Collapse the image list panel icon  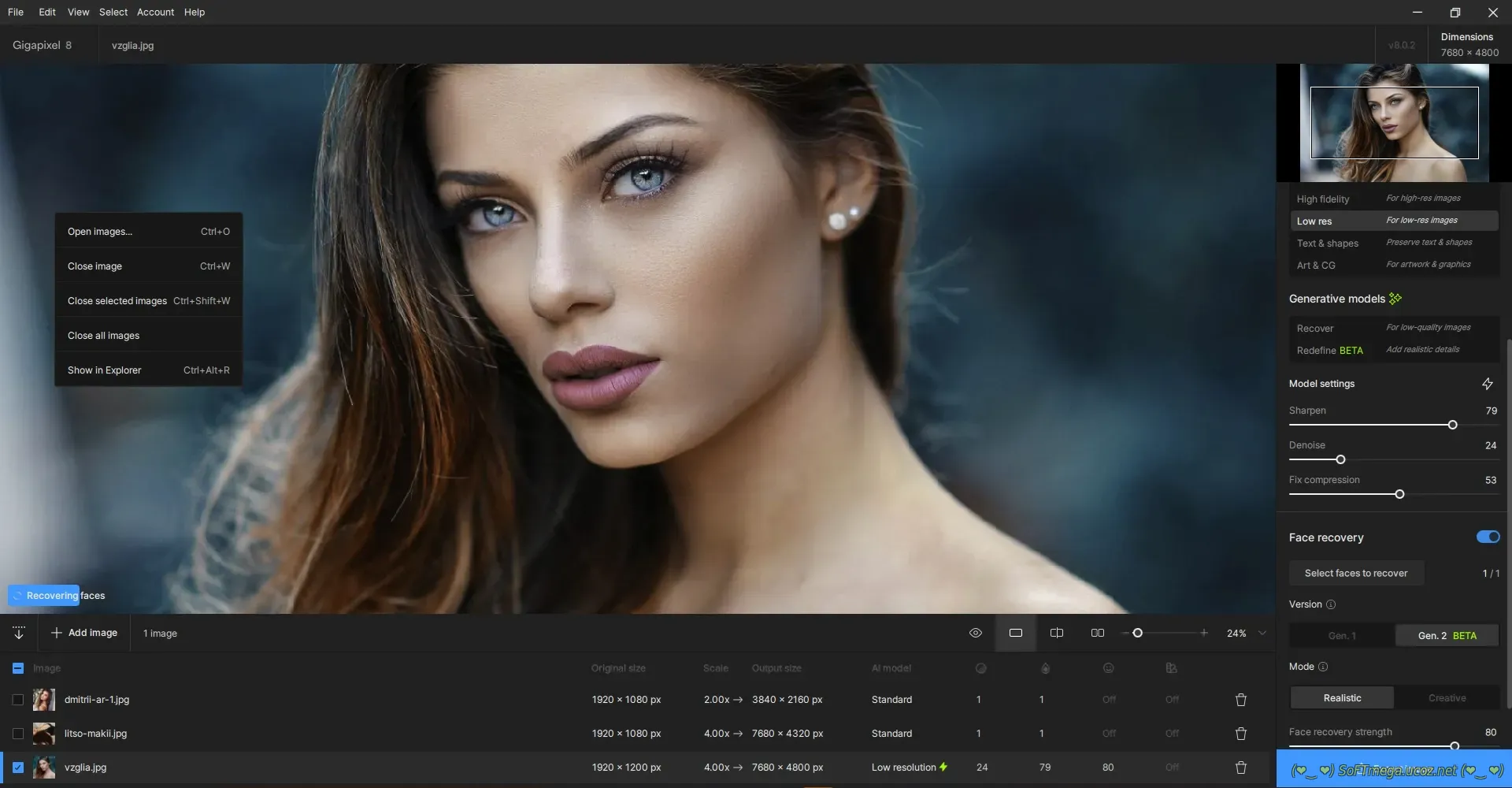(x=19, y=634)
